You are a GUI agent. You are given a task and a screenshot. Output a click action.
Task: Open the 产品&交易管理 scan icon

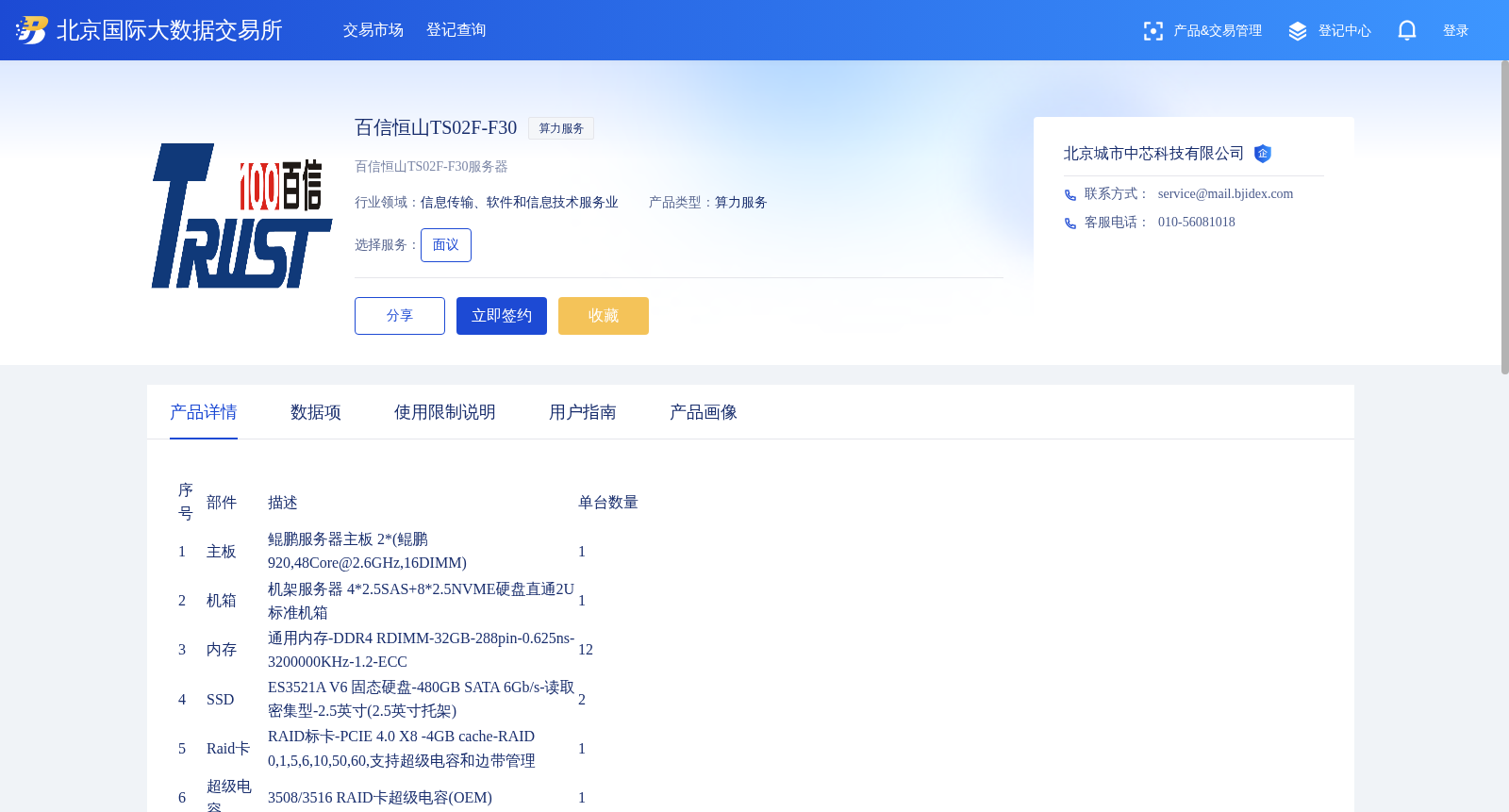click(1152, 31)
